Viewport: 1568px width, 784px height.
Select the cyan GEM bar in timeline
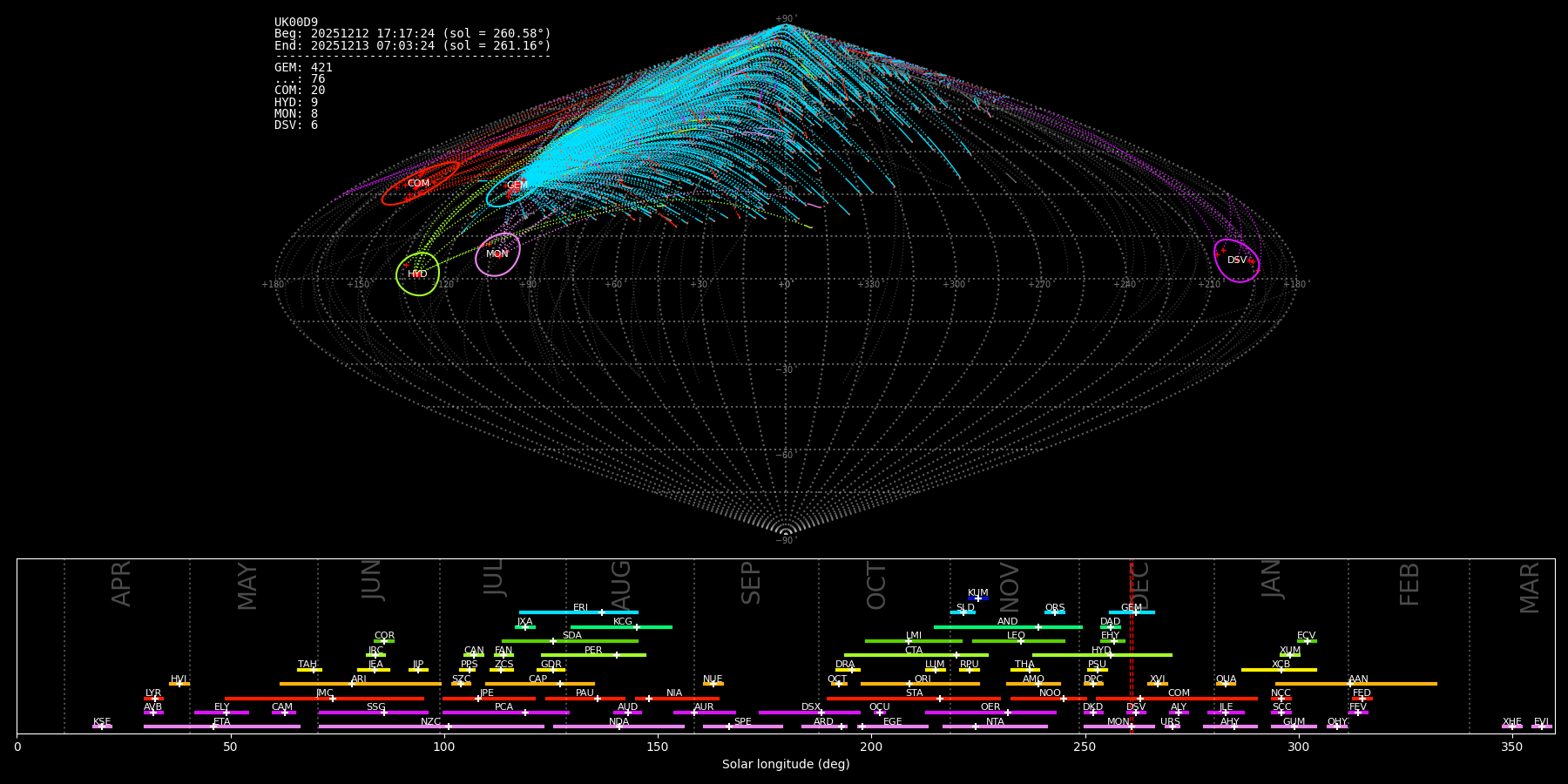[x=1131, y=612]
